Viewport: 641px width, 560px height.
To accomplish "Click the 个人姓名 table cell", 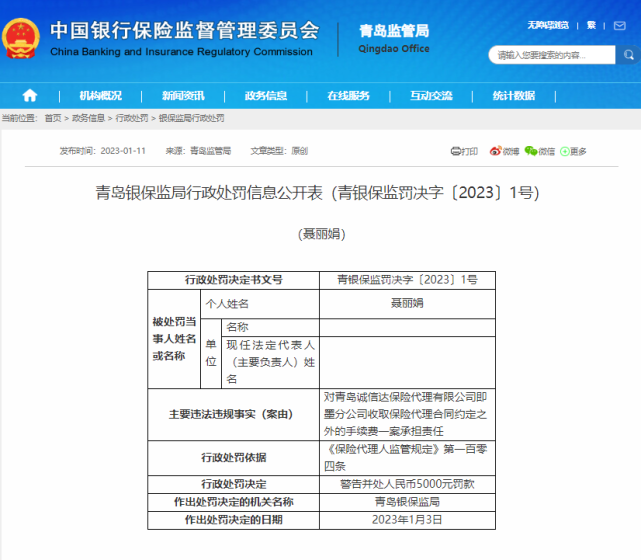I will 260,304.
